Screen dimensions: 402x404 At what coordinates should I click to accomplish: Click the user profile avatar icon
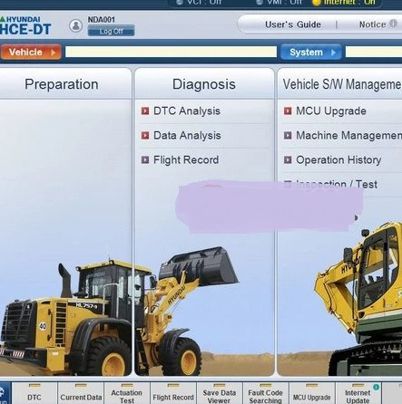coord(76,26)
